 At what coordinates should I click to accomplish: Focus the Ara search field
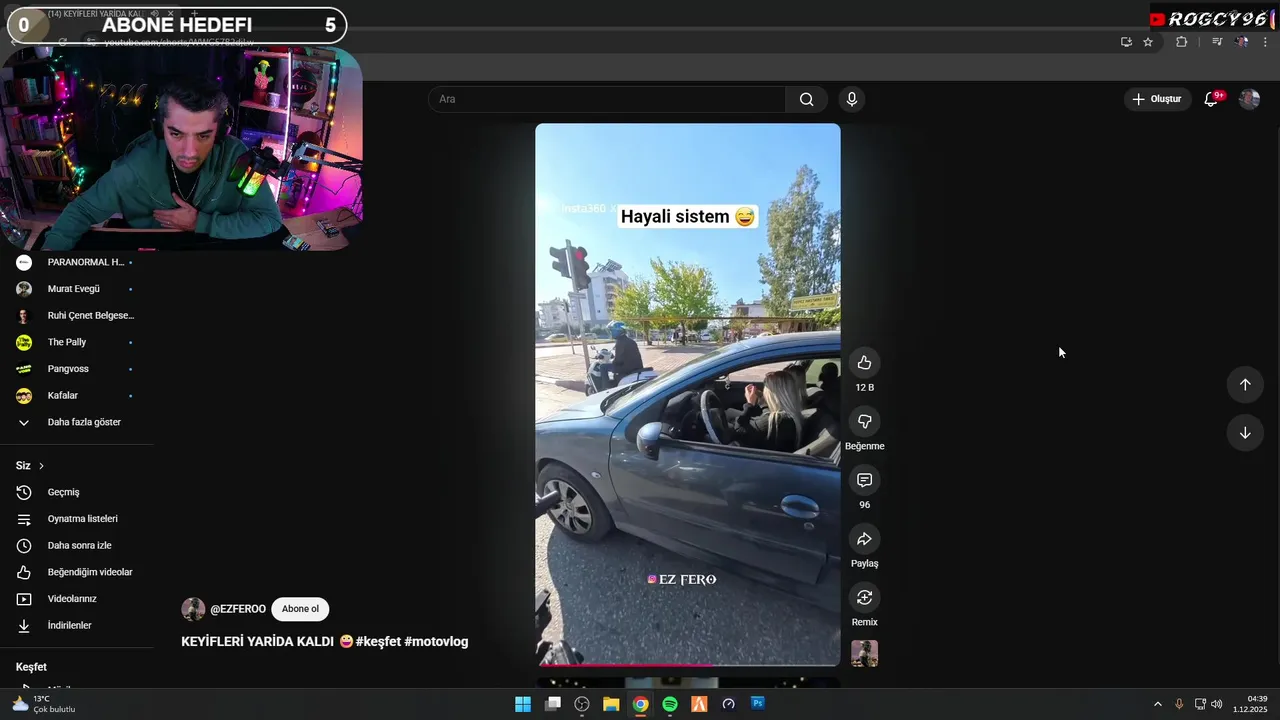click(607, 99)
